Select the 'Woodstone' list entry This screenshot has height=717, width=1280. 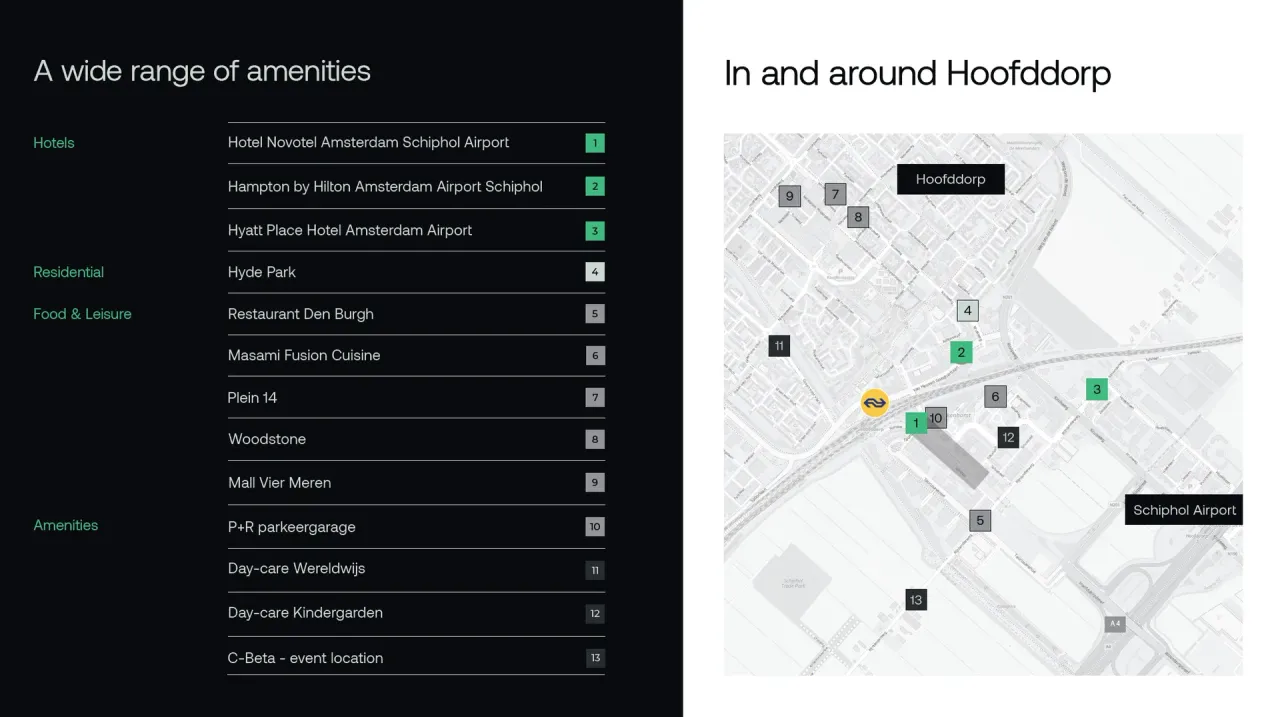click(x=267, y=439)
